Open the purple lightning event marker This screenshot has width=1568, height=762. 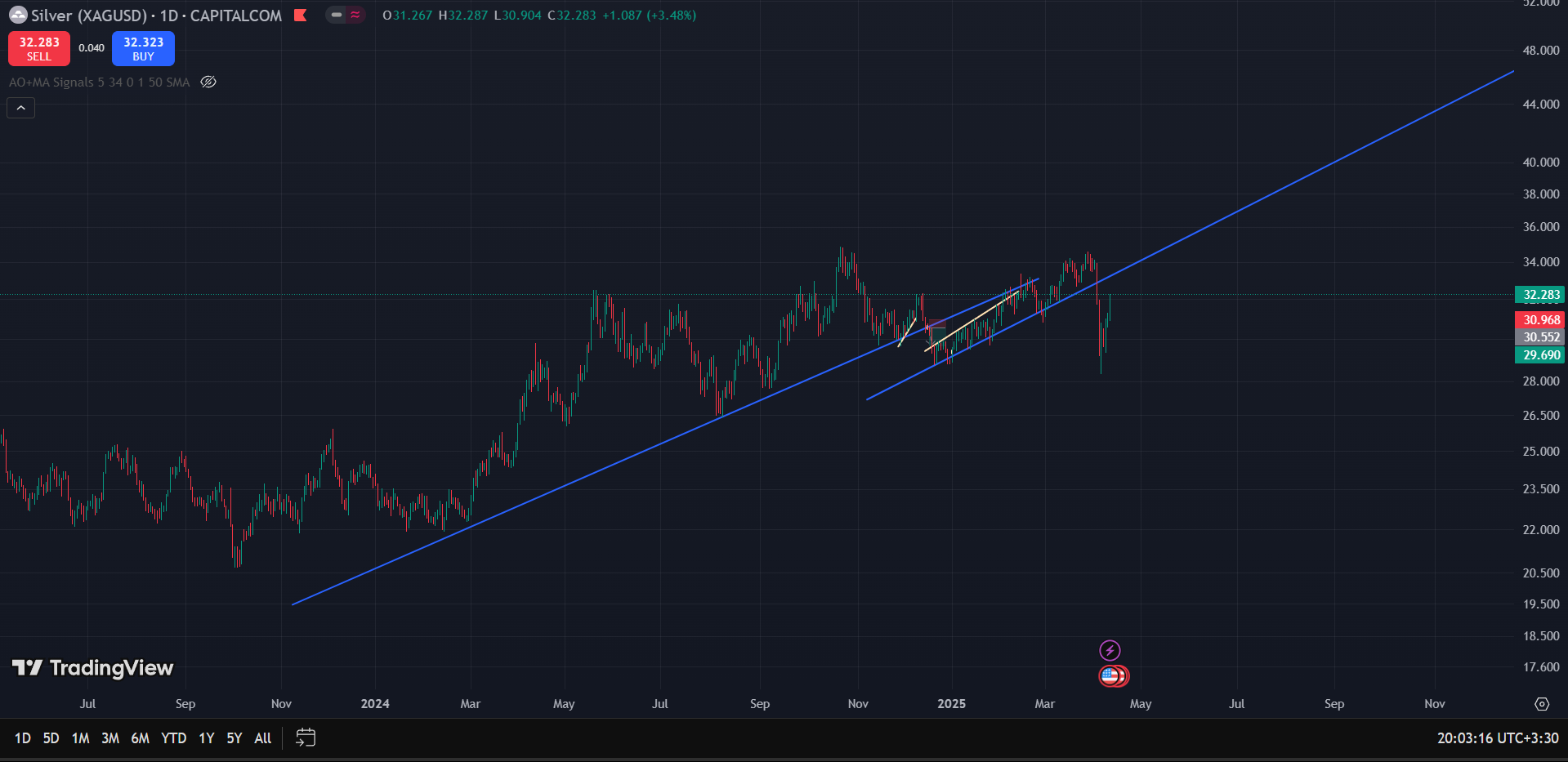(1110, 650)
